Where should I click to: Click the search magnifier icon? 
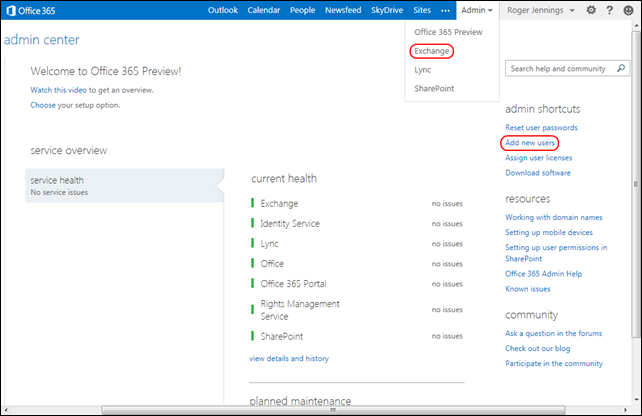point(621,68)
